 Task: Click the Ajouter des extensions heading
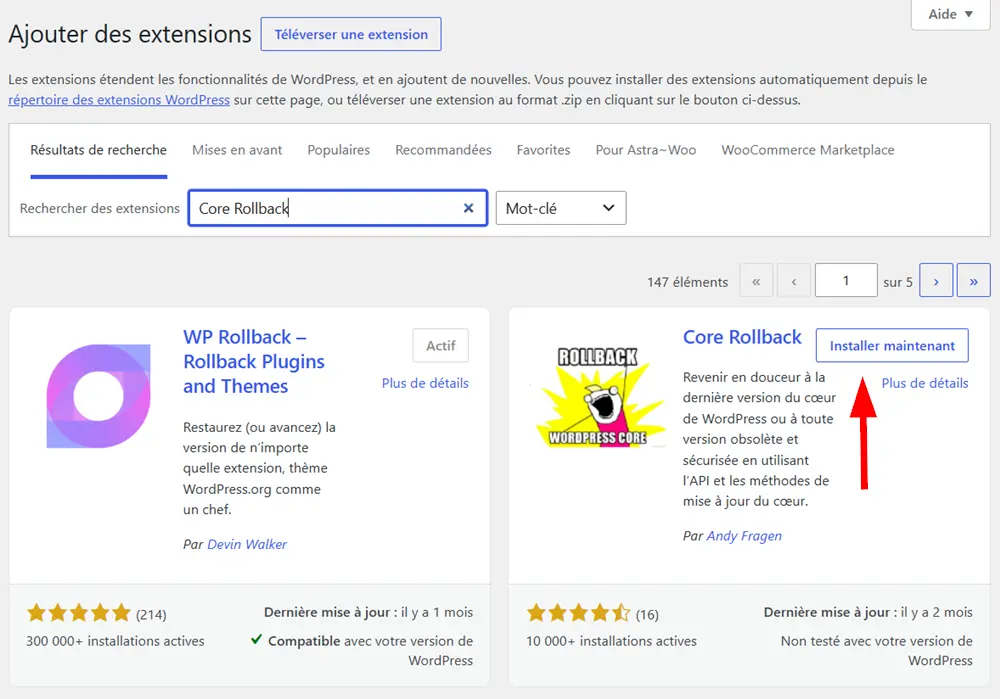click(130, 34)
